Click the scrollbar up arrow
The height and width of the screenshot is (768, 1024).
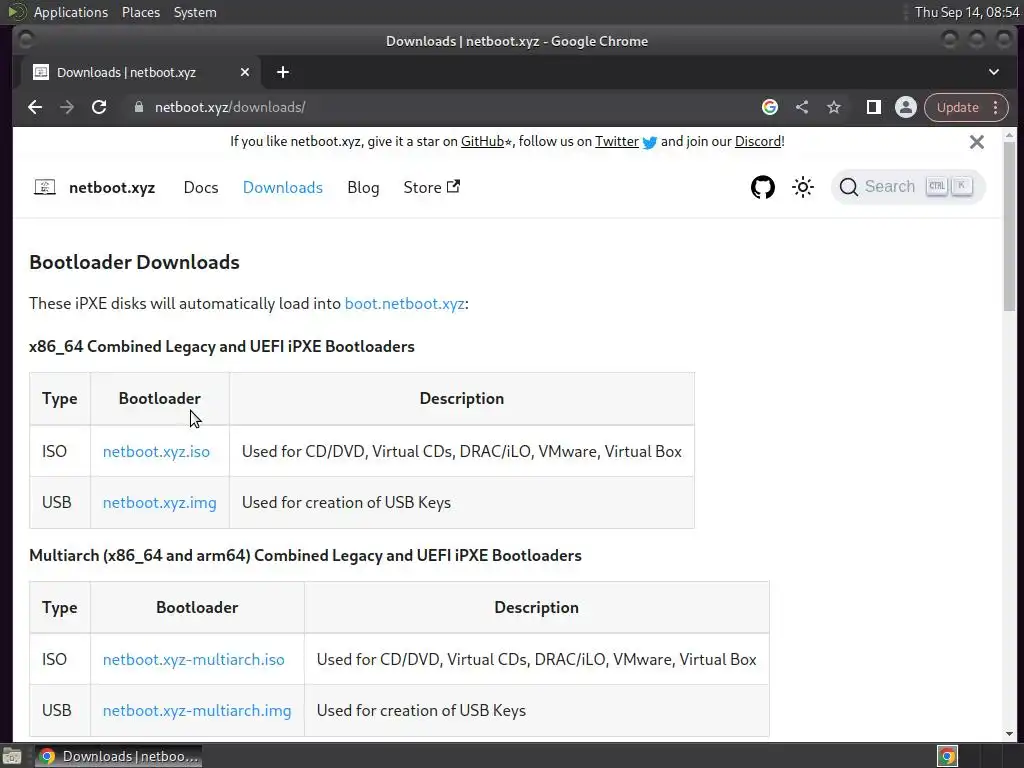(x=1010, y=135)
